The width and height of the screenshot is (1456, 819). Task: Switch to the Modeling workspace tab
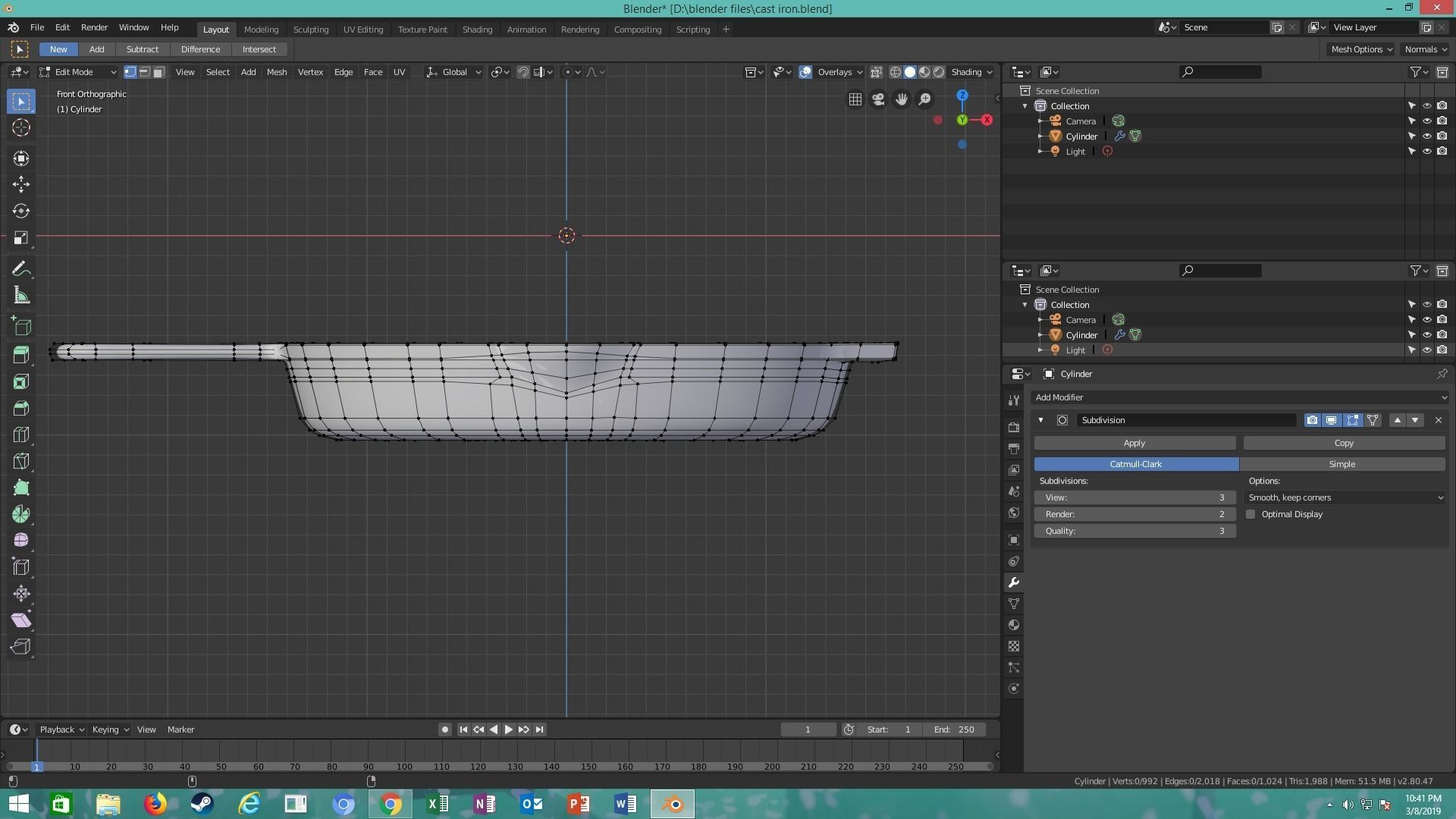click(x=261, y=30)
